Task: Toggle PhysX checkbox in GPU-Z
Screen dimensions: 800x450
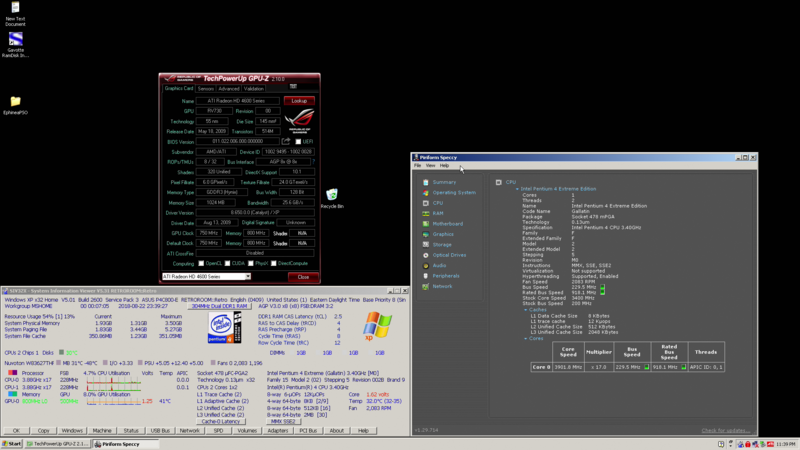Action: coord(251,264)
